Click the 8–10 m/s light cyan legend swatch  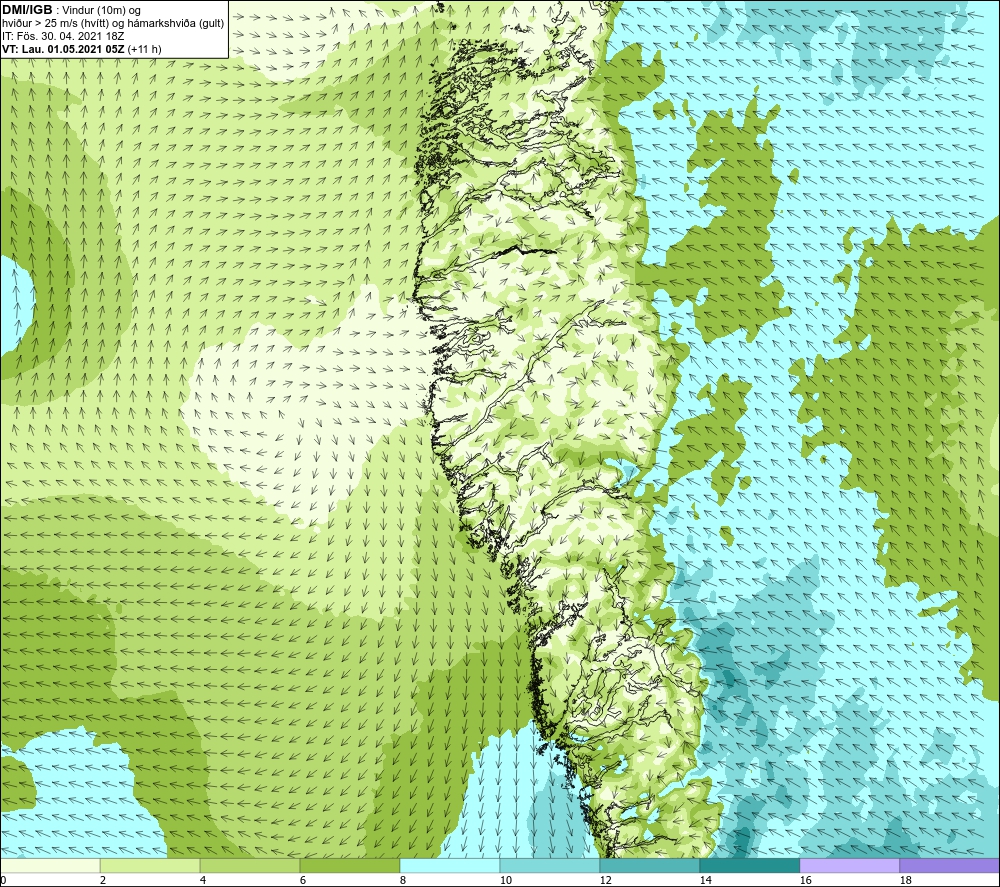[450, 866]
